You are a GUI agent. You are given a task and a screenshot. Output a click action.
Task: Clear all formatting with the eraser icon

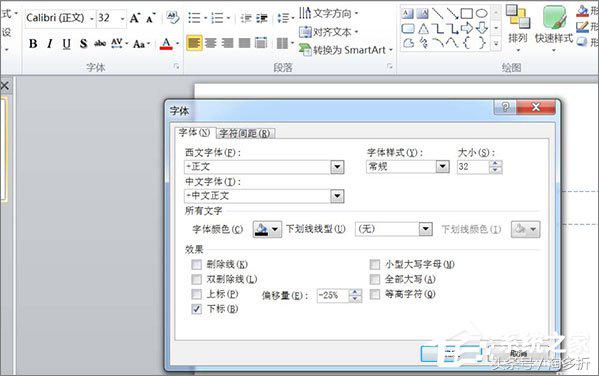click(173, 18)
